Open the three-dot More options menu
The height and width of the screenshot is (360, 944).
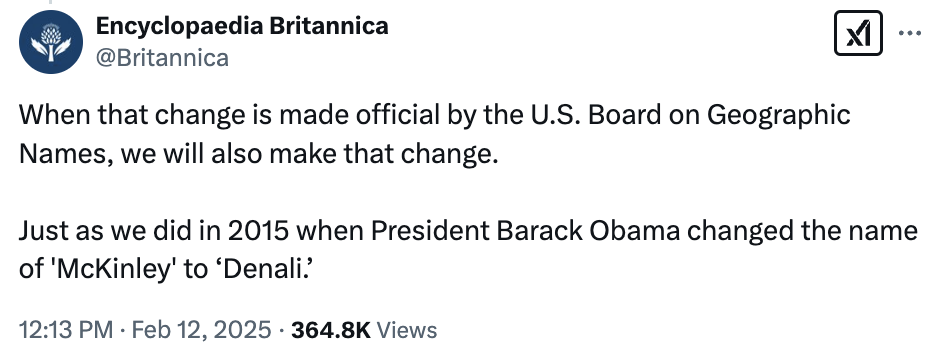click(910, 33)
